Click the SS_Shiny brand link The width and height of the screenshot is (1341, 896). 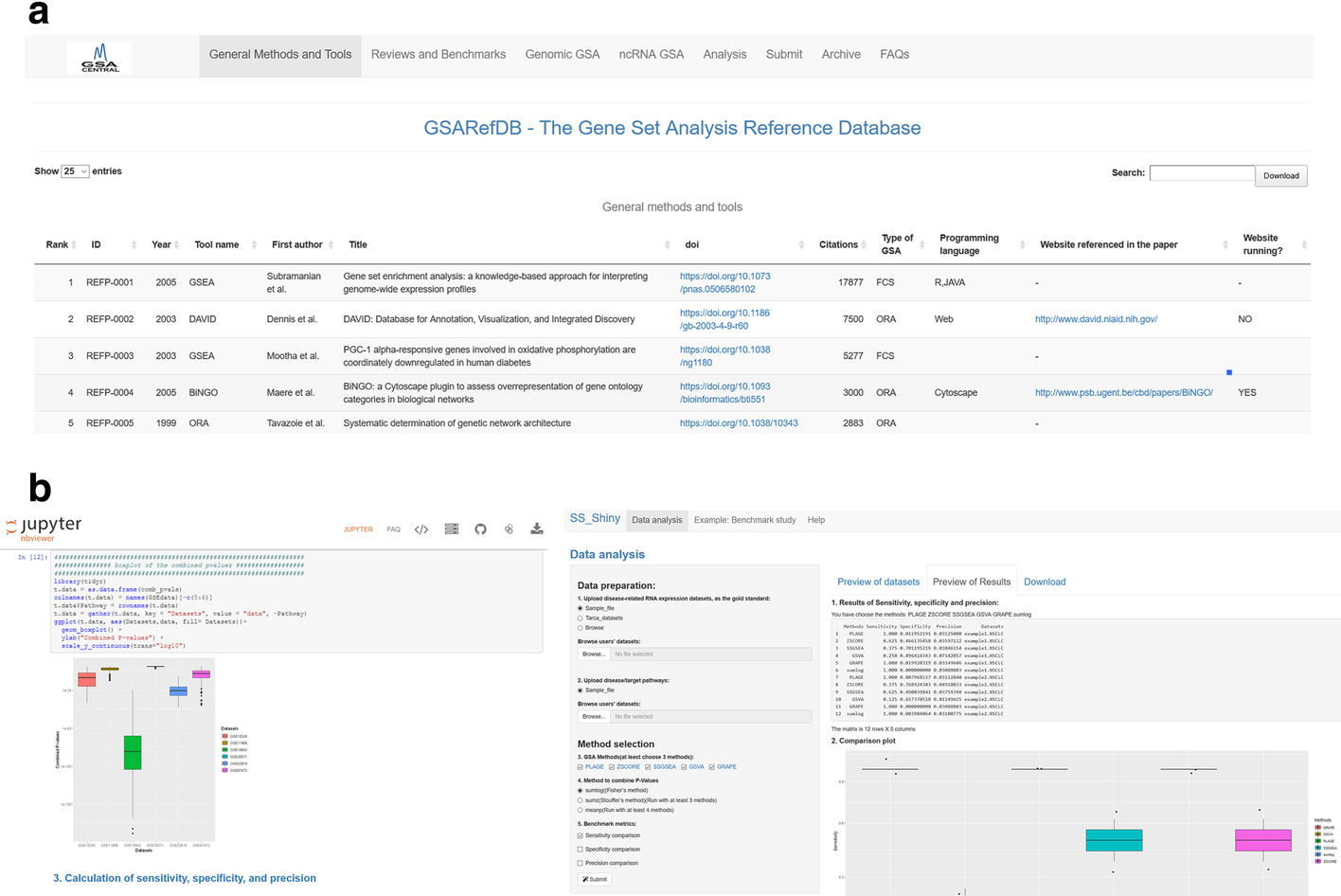point(595,518)
